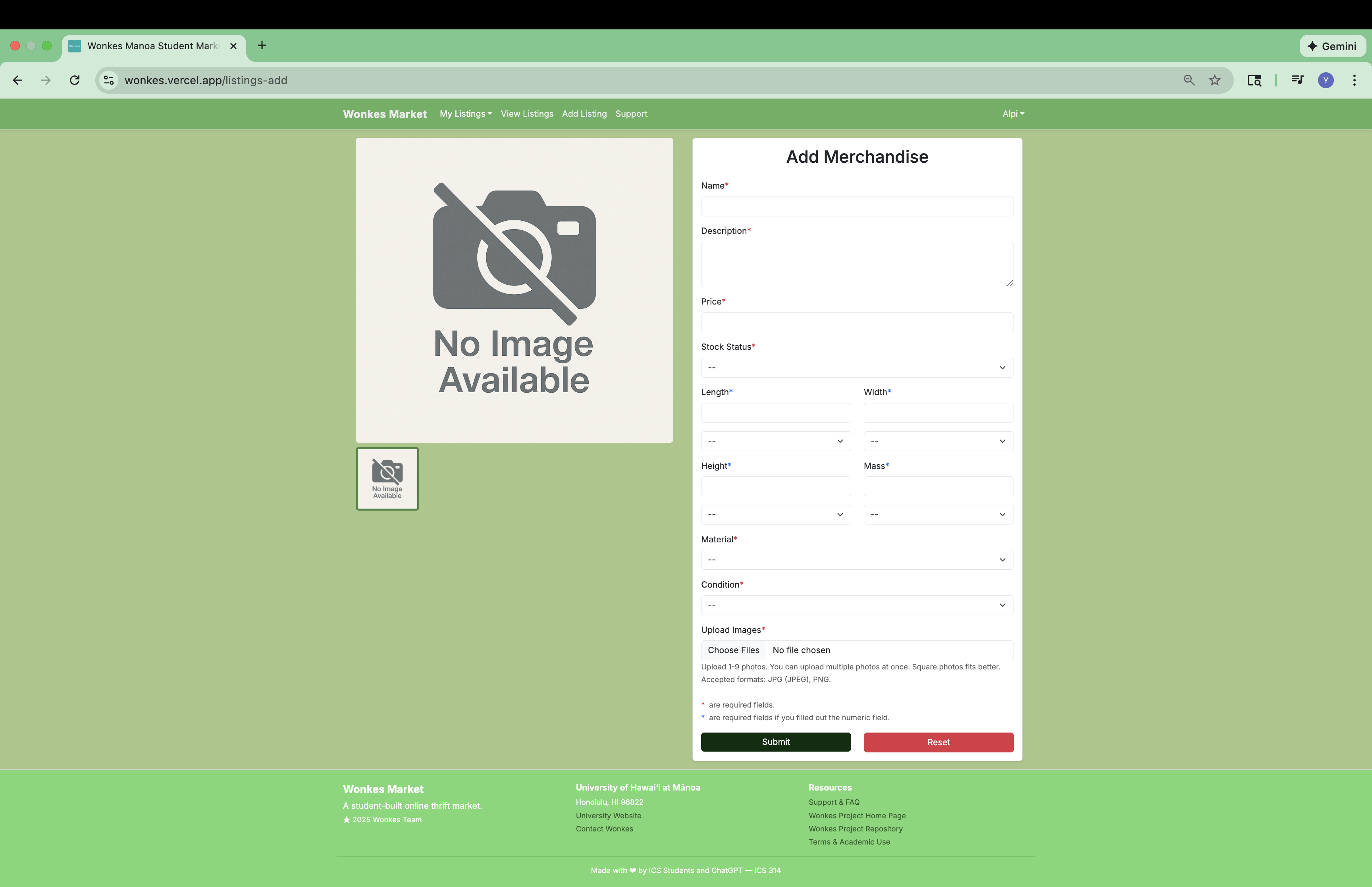Click the back navigation arrow
The width and height of the screenshot is (1372, 887).
pos(18,80)
